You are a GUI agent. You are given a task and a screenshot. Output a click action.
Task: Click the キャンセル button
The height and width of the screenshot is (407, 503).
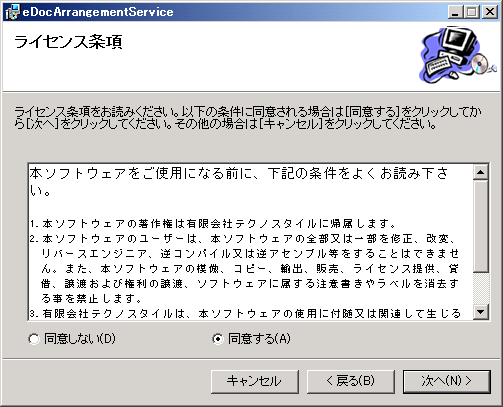click(x=255, y=382)
